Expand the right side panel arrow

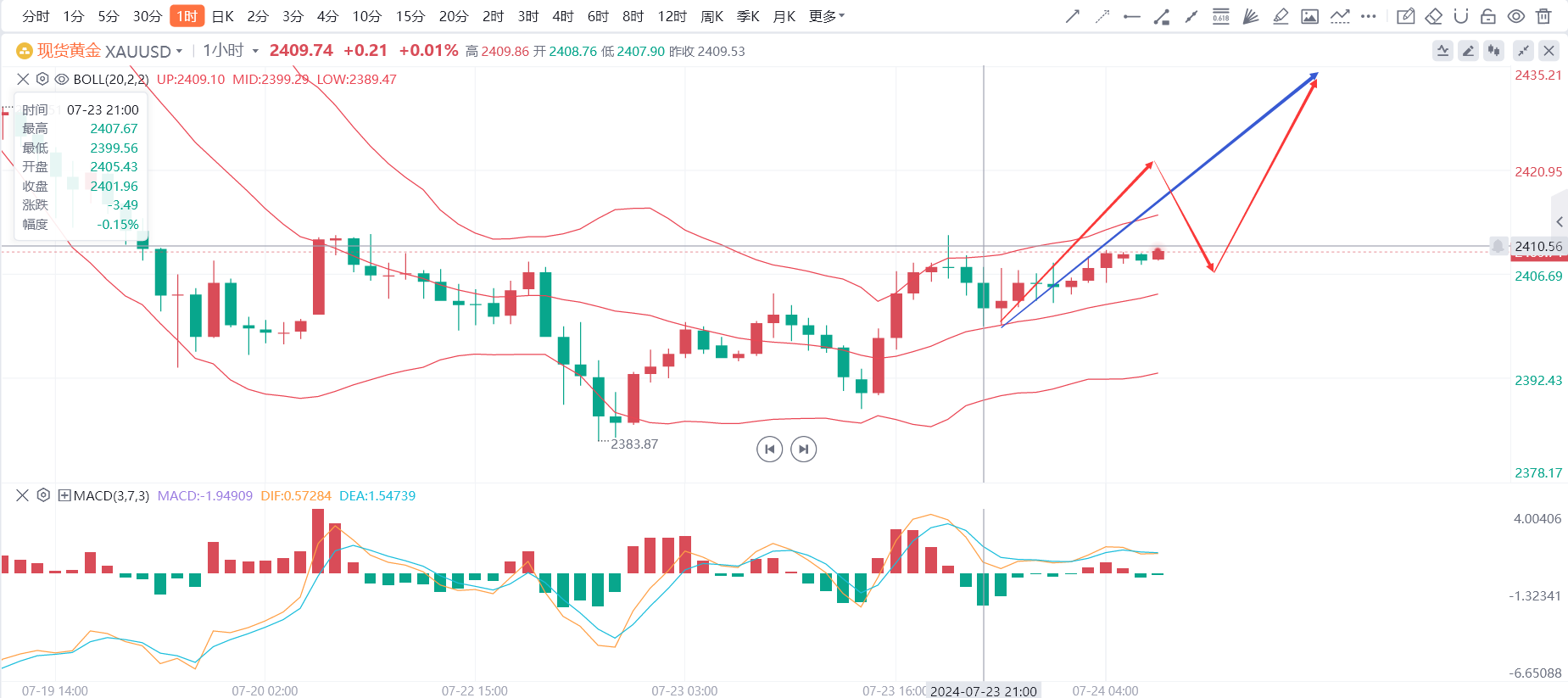tap(1560, 222)
